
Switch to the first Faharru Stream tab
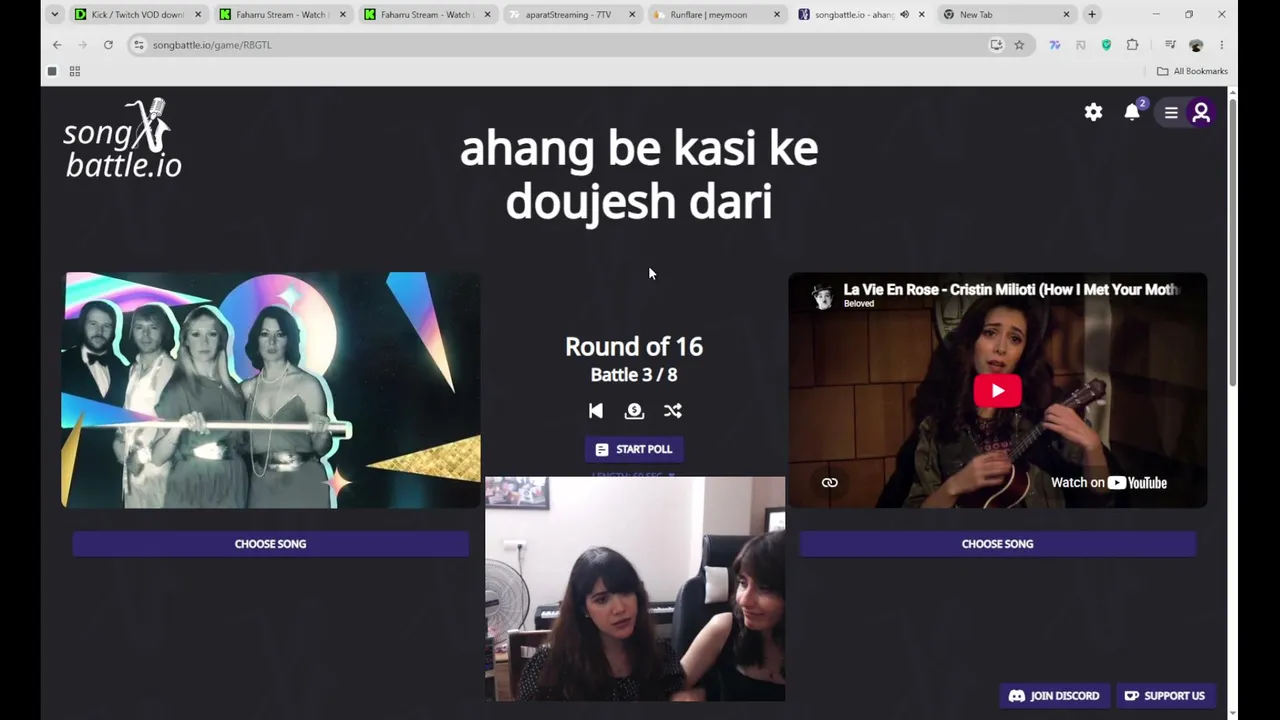point(282,15)
